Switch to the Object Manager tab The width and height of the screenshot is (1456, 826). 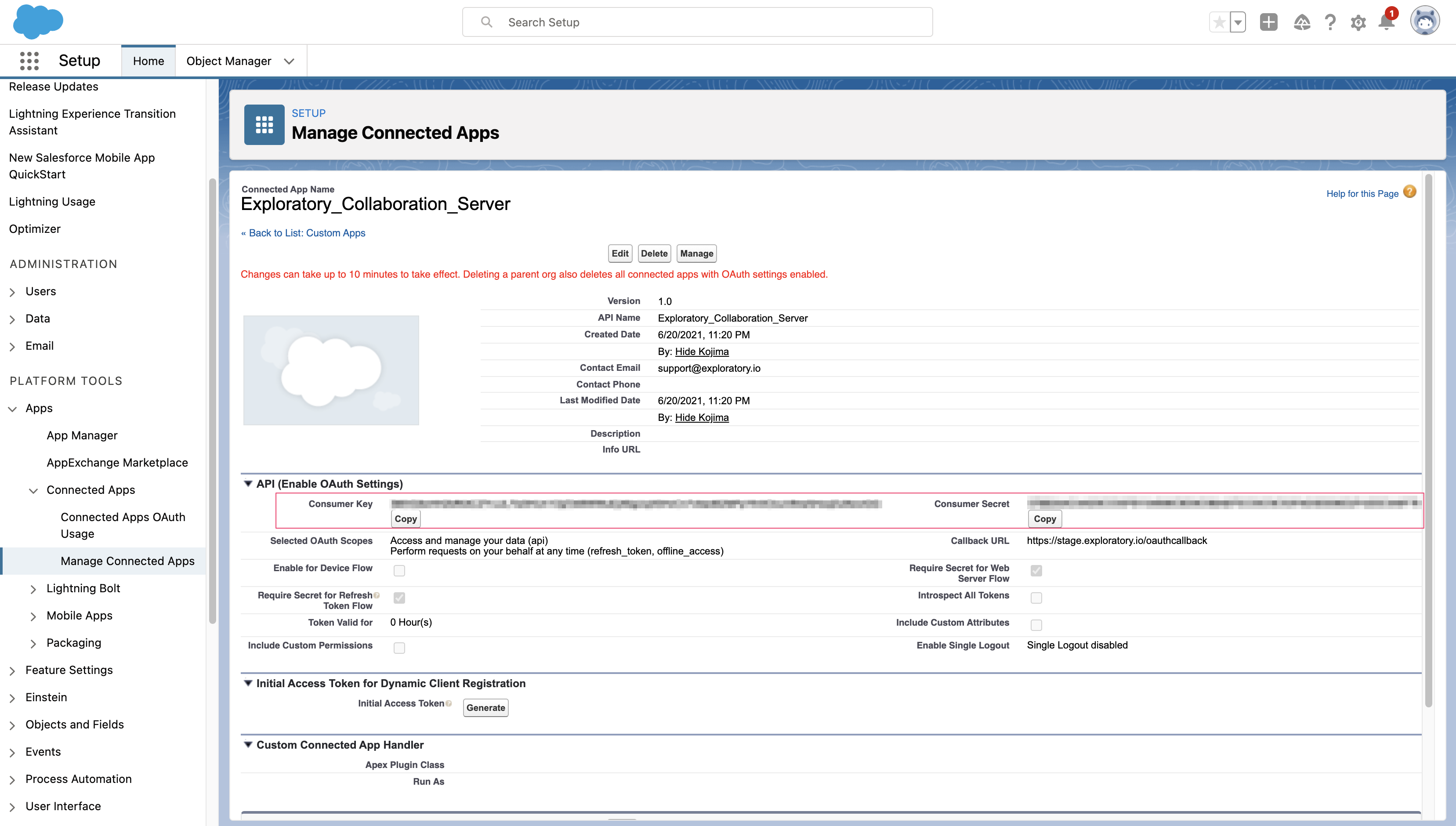click(x=228, y=61)
